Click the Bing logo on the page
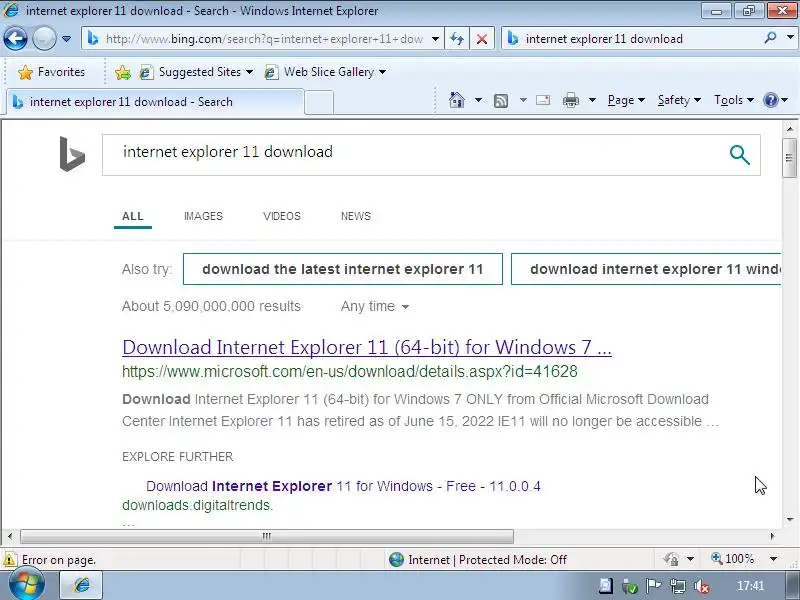The image size is (800, 600). point(72,154)
